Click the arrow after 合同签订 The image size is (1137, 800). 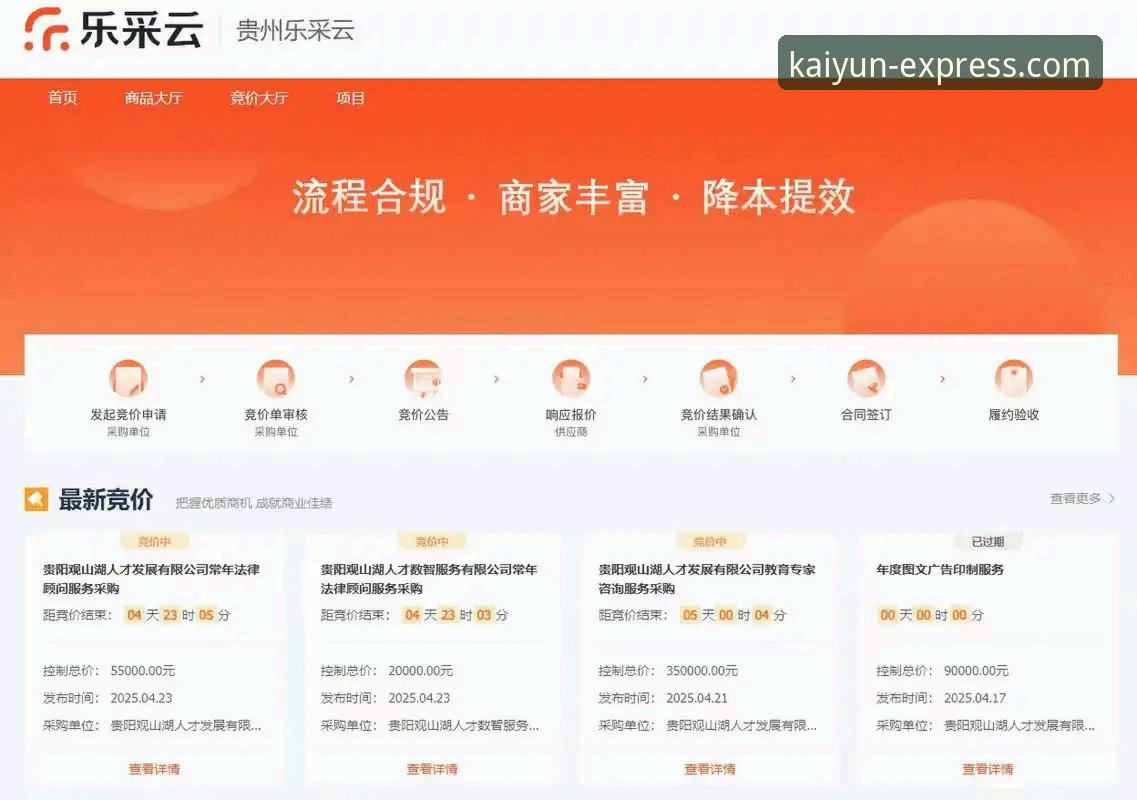(940, 380)
